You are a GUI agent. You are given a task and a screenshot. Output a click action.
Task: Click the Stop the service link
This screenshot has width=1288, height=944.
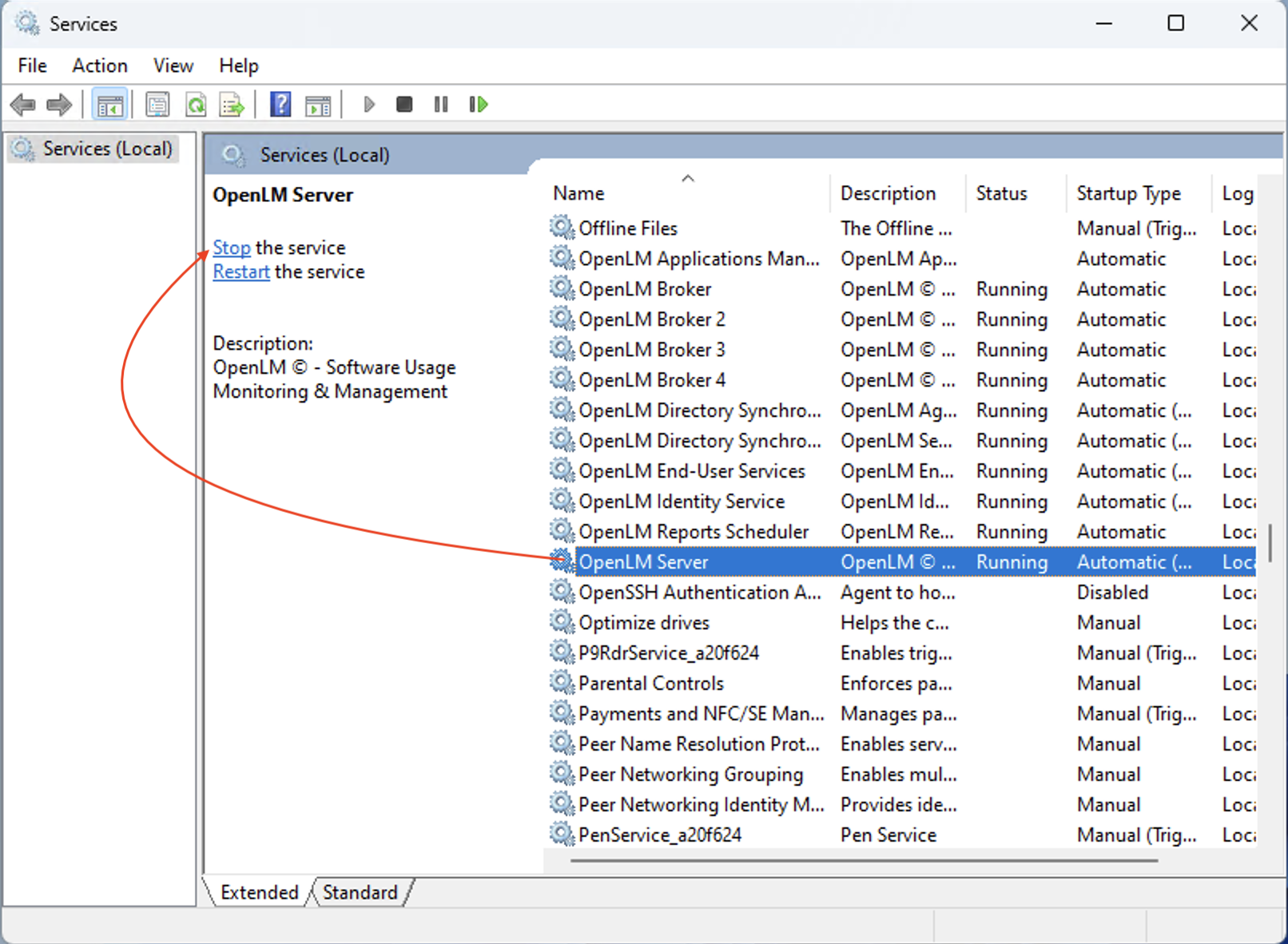pyautogui.click(x=232, y=248)
